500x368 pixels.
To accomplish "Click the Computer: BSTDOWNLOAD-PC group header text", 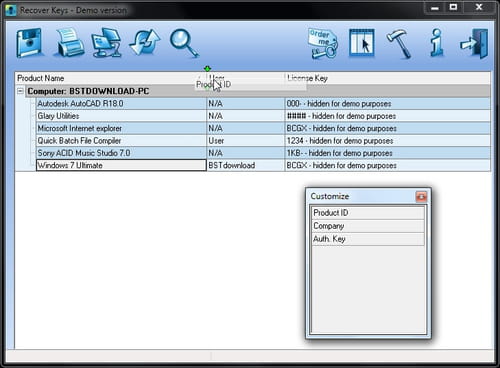I will coord(88,91).
